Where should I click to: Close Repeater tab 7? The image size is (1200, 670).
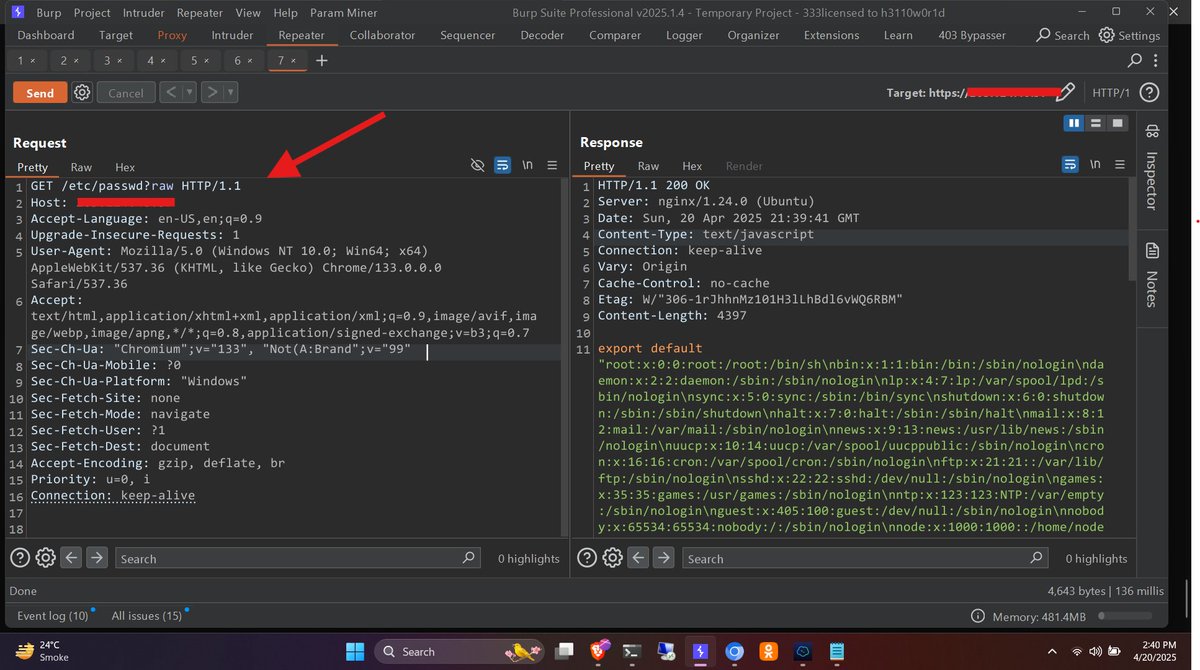point(295,61)
